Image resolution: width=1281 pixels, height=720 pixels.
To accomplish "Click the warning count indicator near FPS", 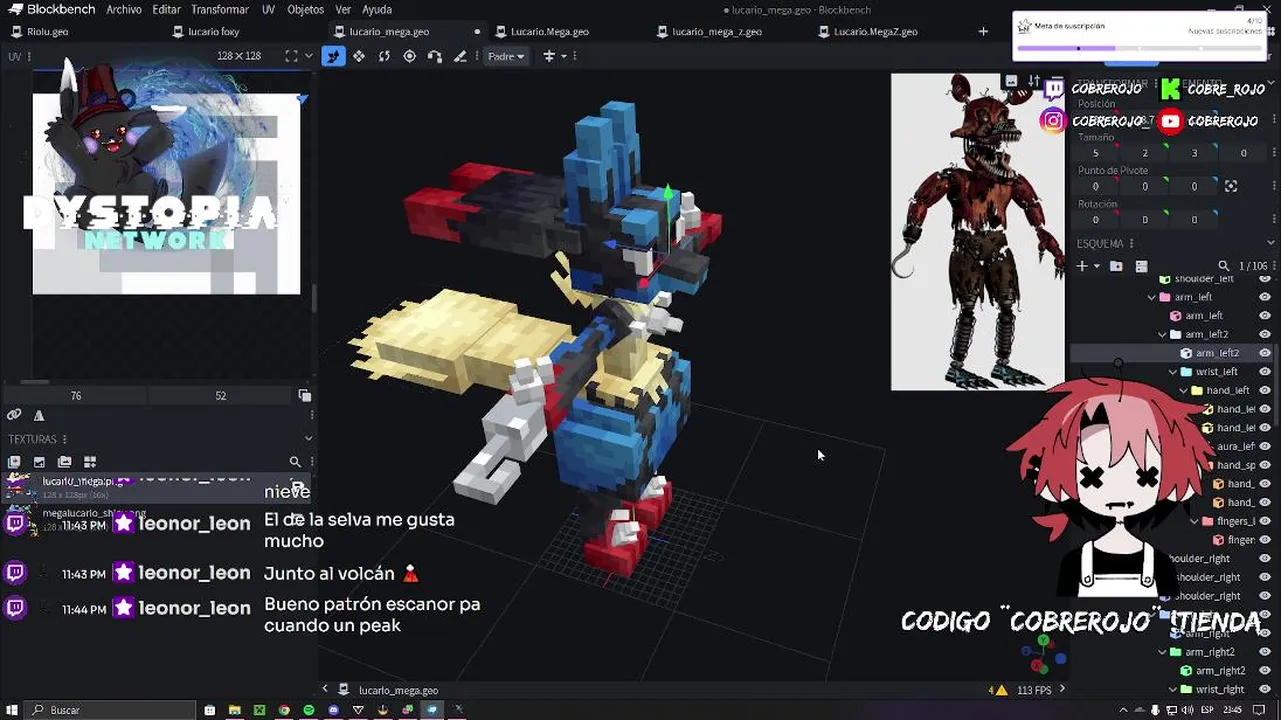I will [996, 690].
